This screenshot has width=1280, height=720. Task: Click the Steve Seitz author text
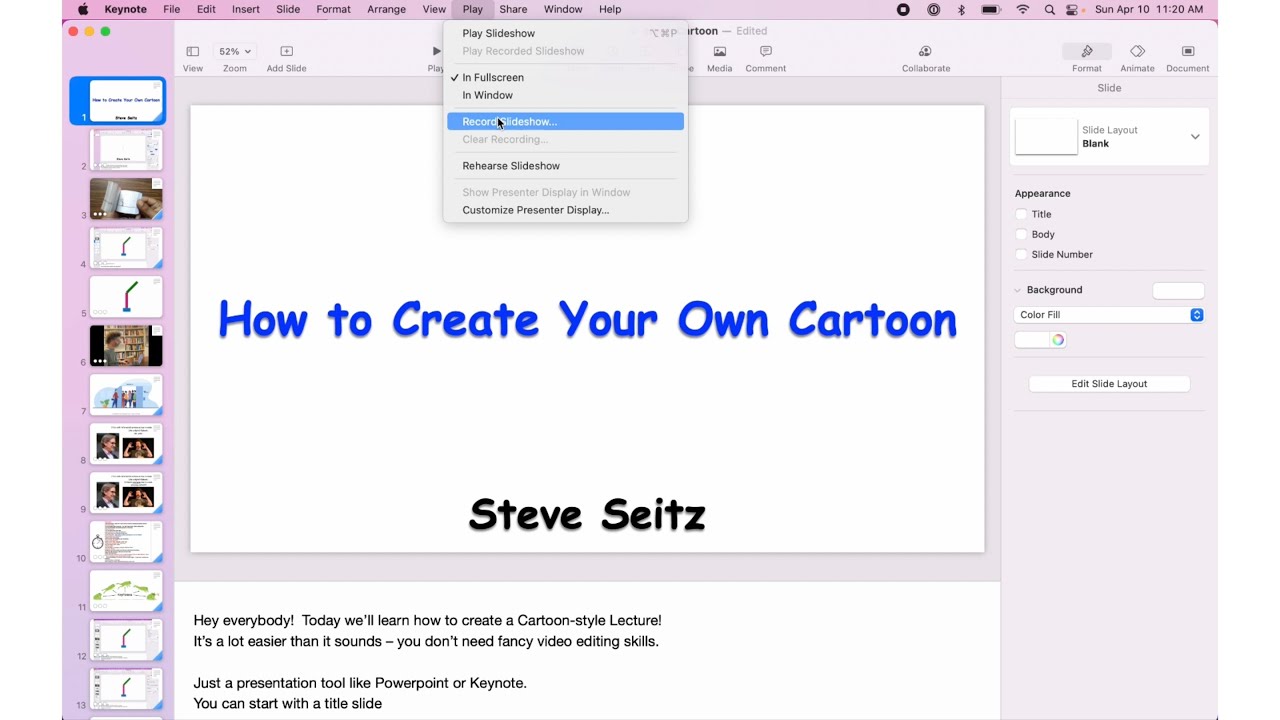(x=587, y=515)
